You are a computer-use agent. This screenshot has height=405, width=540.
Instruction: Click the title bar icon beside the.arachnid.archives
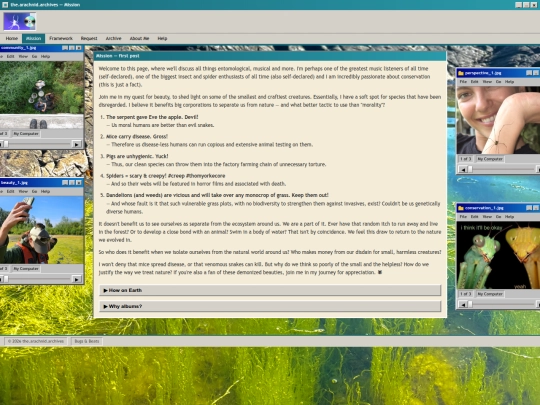[5, 5]
